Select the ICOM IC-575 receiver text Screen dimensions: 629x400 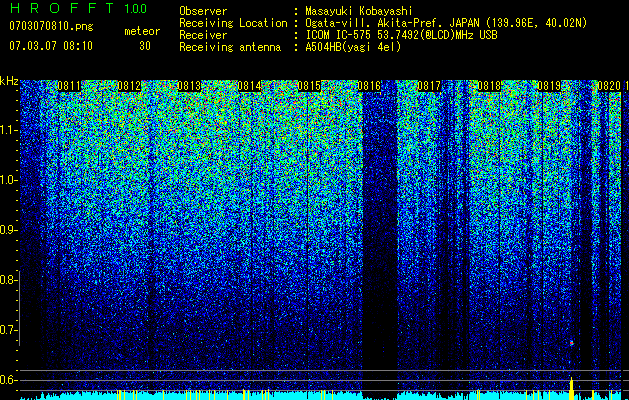pos(401,35)
